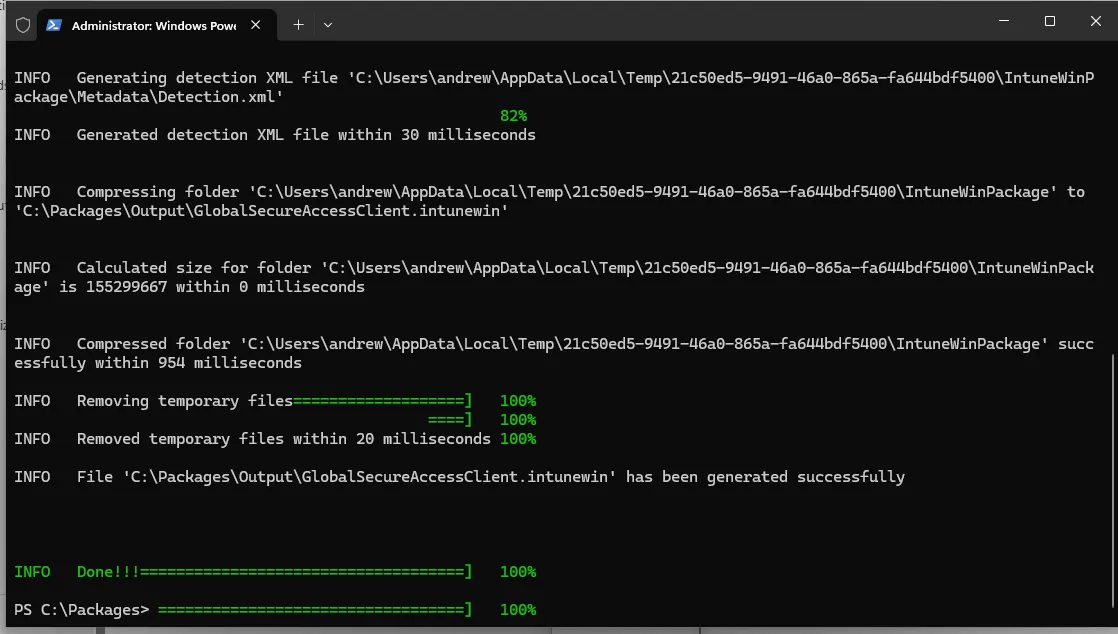Viewport: 1118px width, 634px height.
Task: Select the Administrator: Windows PowerShell tab
Action: pos(156,25)
